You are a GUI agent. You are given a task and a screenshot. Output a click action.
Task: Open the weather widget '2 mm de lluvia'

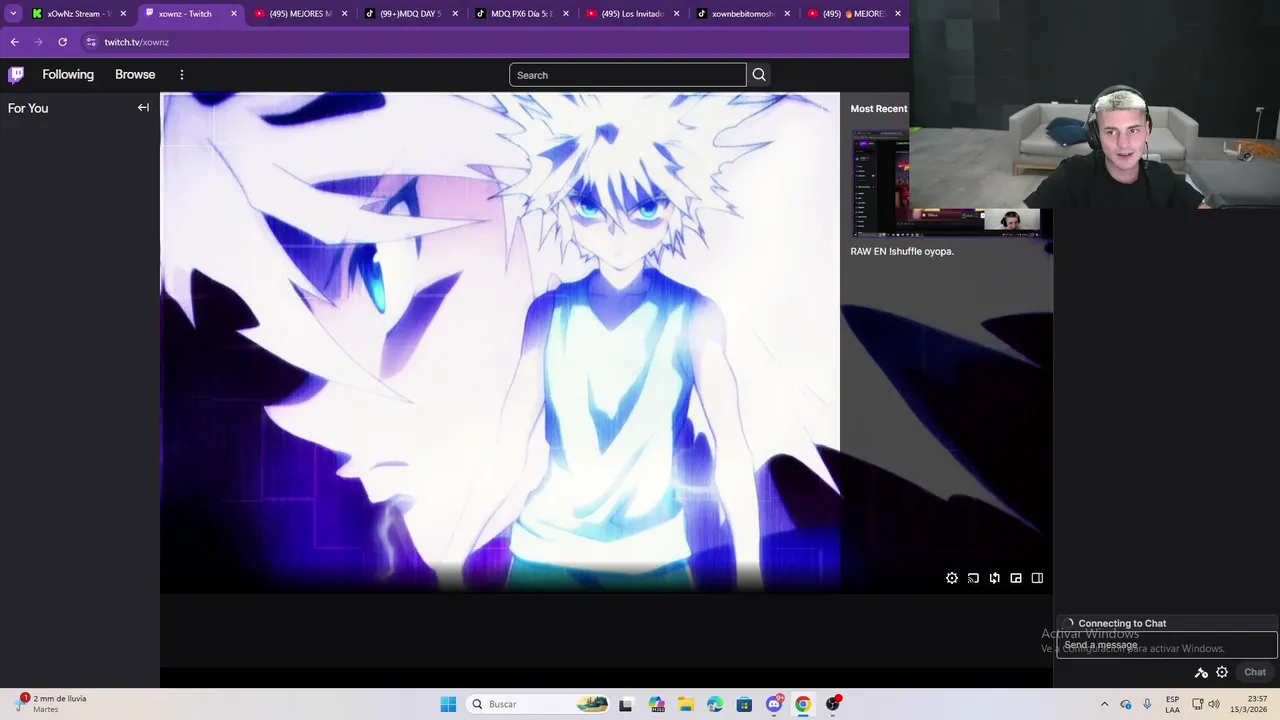pos(52,704)
